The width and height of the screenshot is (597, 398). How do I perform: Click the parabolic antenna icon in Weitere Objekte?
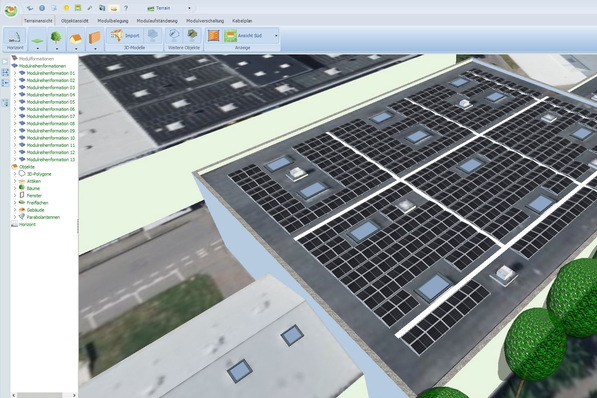[x=174, y=35]
